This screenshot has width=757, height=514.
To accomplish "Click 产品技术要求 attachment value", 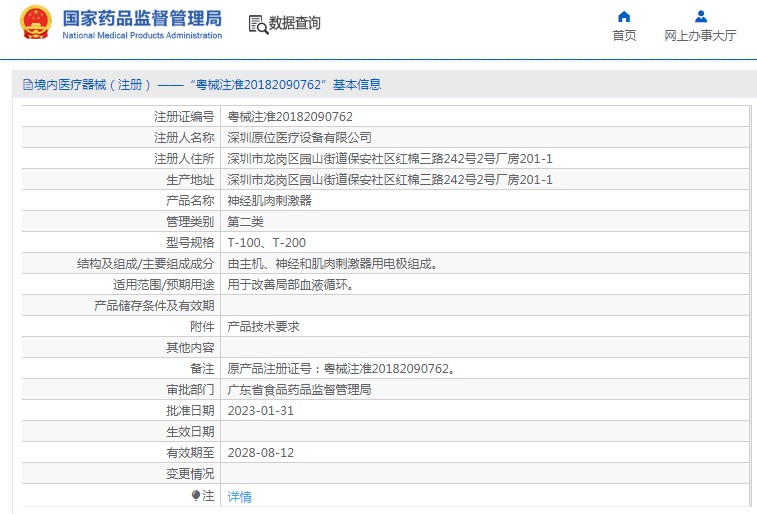I will 263,327.
